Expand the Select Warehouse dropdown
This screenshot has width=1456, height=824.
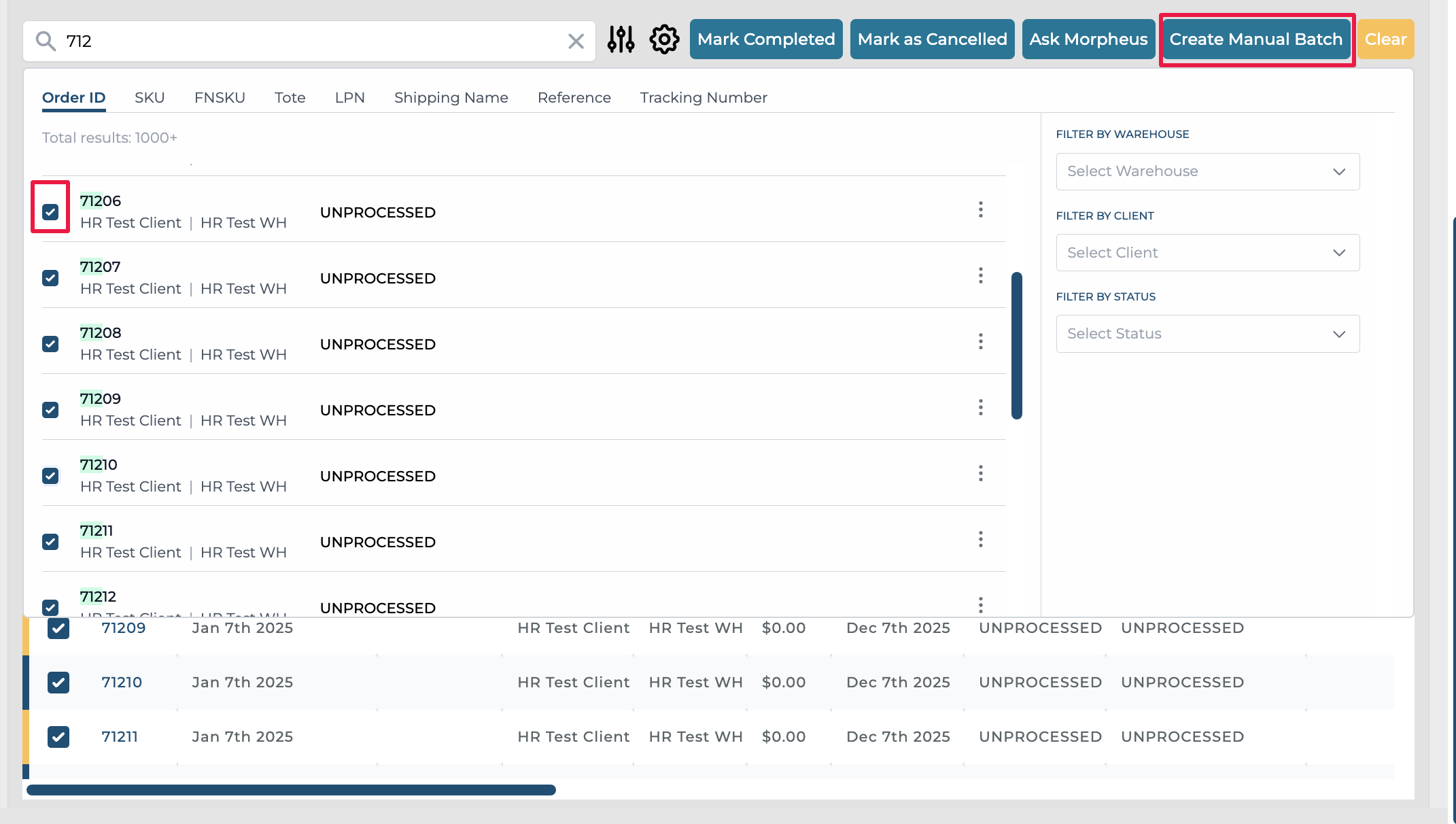coord(1207,171)
